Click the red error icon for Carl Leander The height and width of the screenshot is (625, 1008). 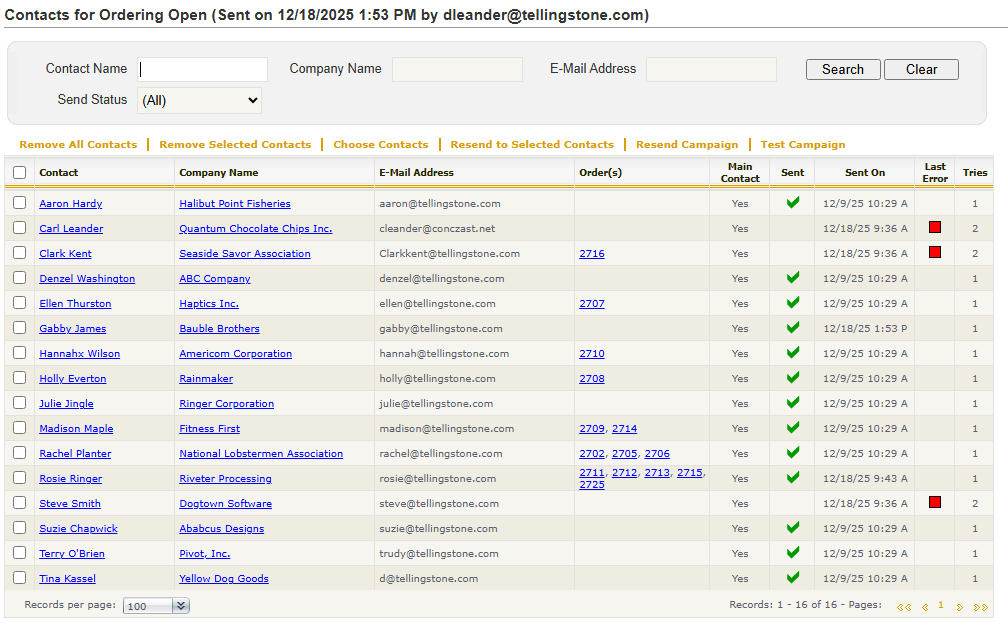pyautogui.click(x=935, y=228)
